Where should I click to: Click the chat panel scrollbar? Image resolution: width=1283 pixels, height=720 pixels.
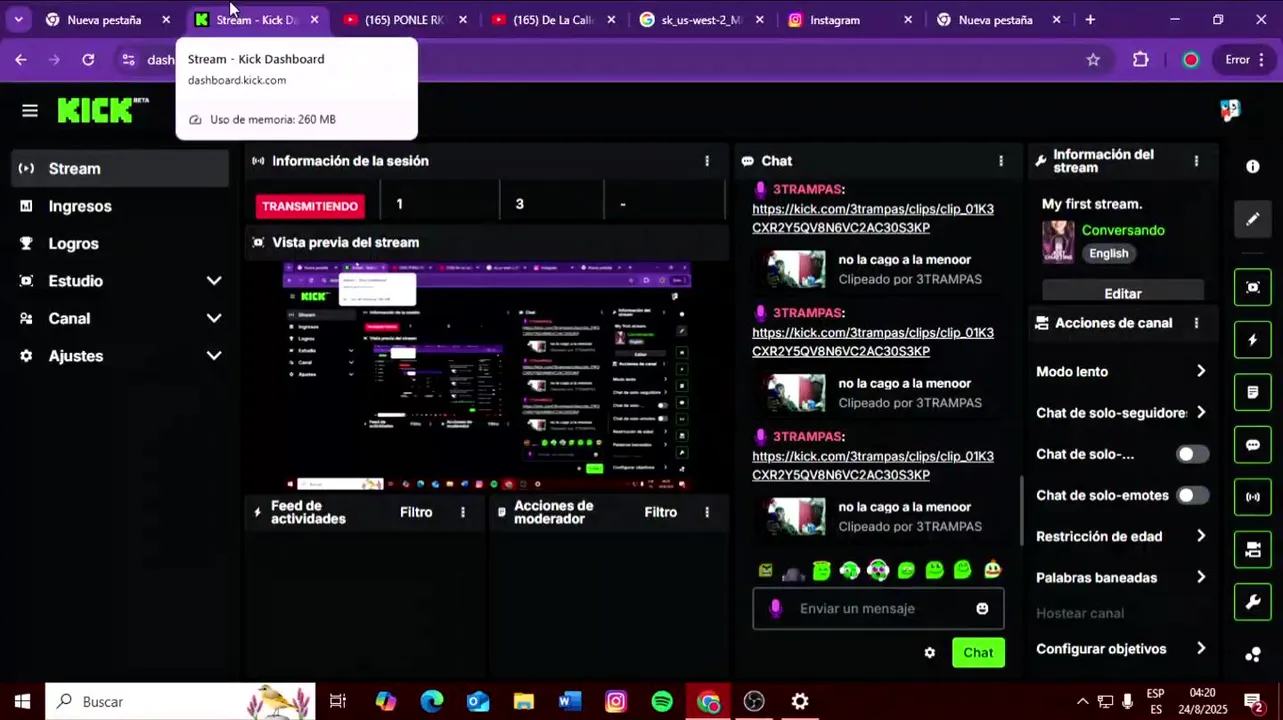click(x=1021, y=511)
